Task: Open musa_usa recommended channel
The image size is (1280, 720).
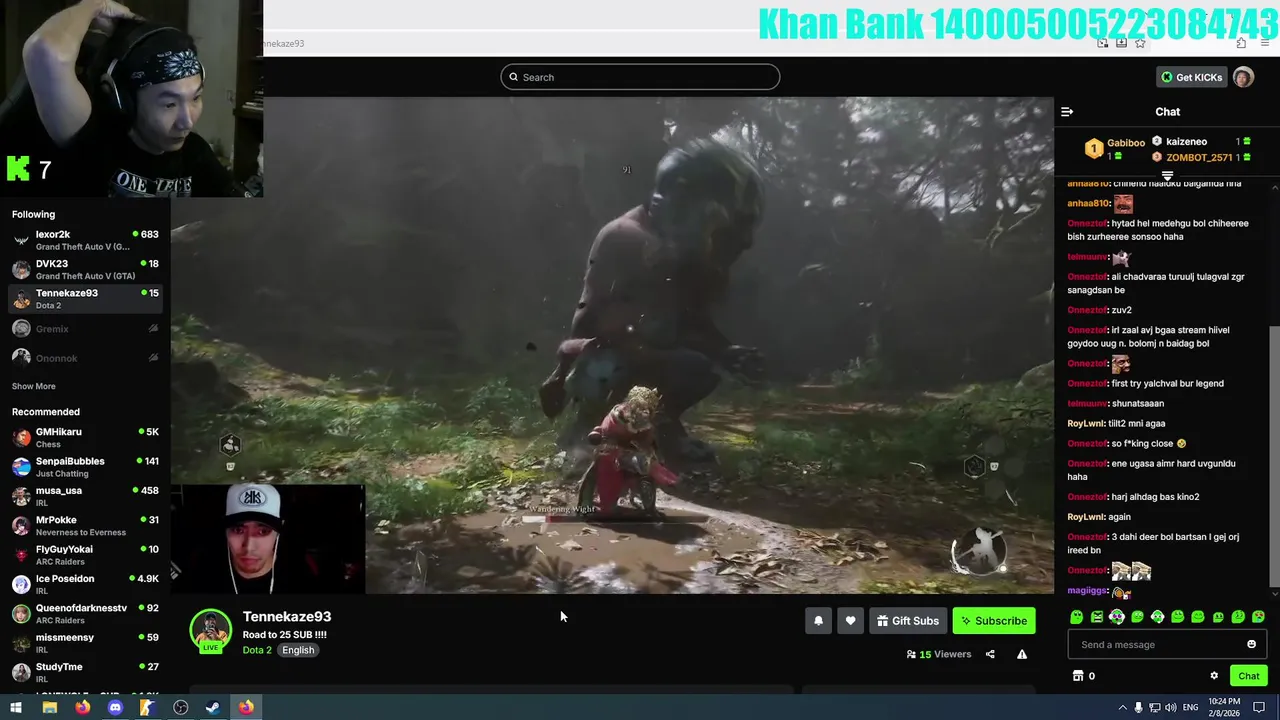Action: coord(85,496)
